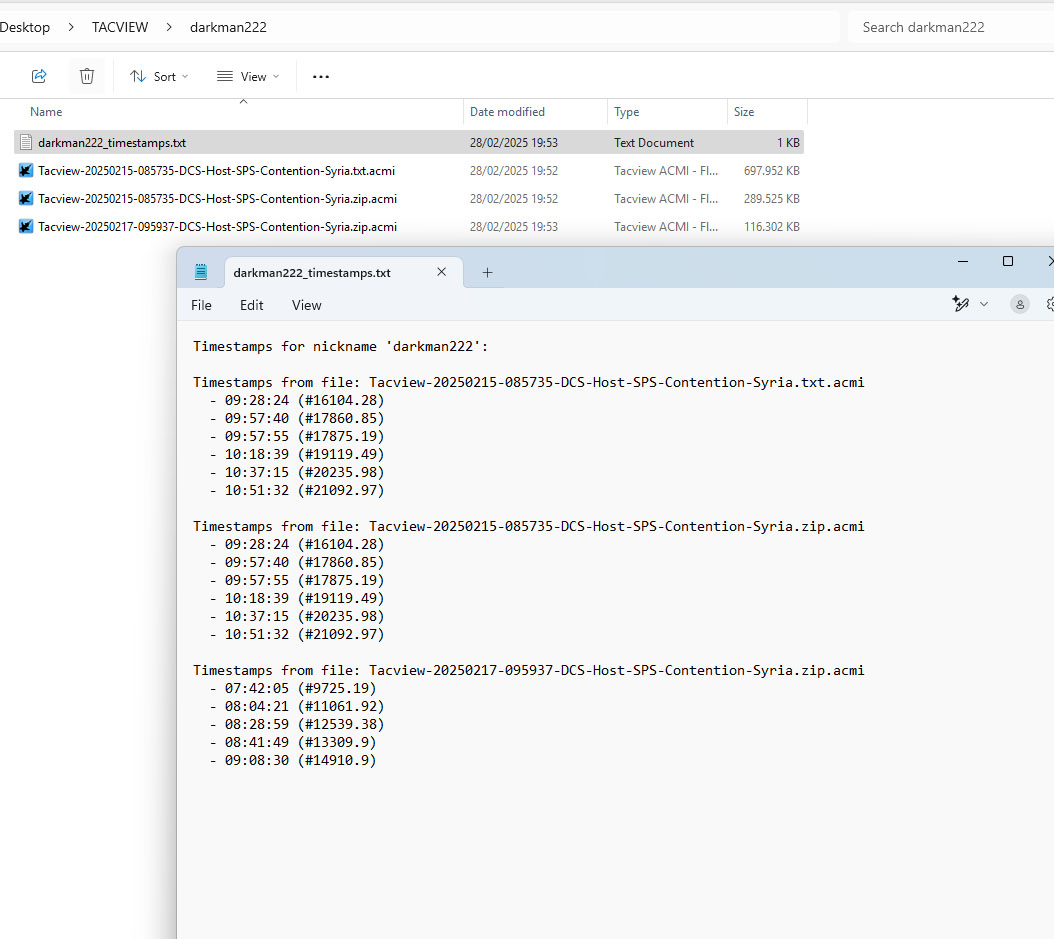Click the Notepad account profile icon

1019,304
